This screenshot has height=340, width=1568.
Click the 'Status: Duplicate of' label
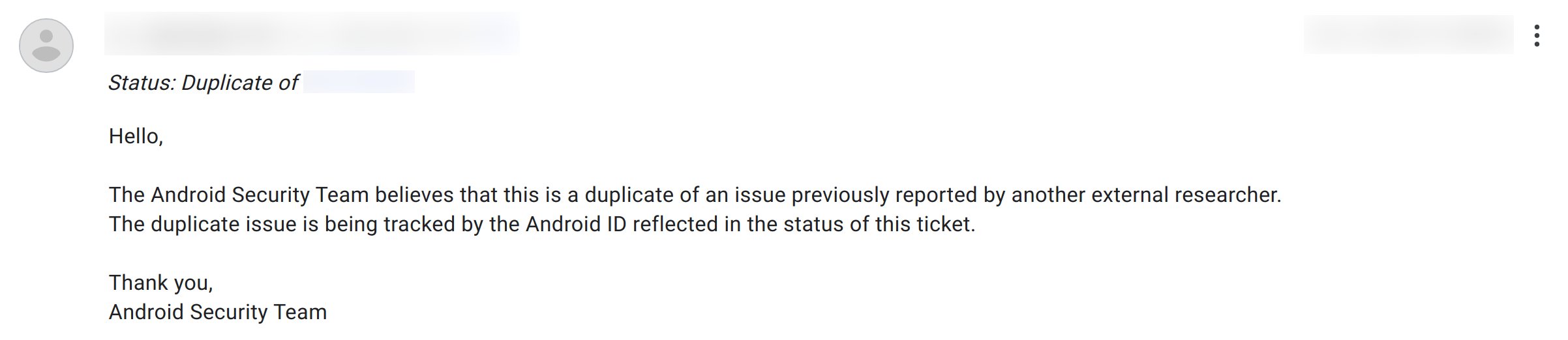(204, 83)
